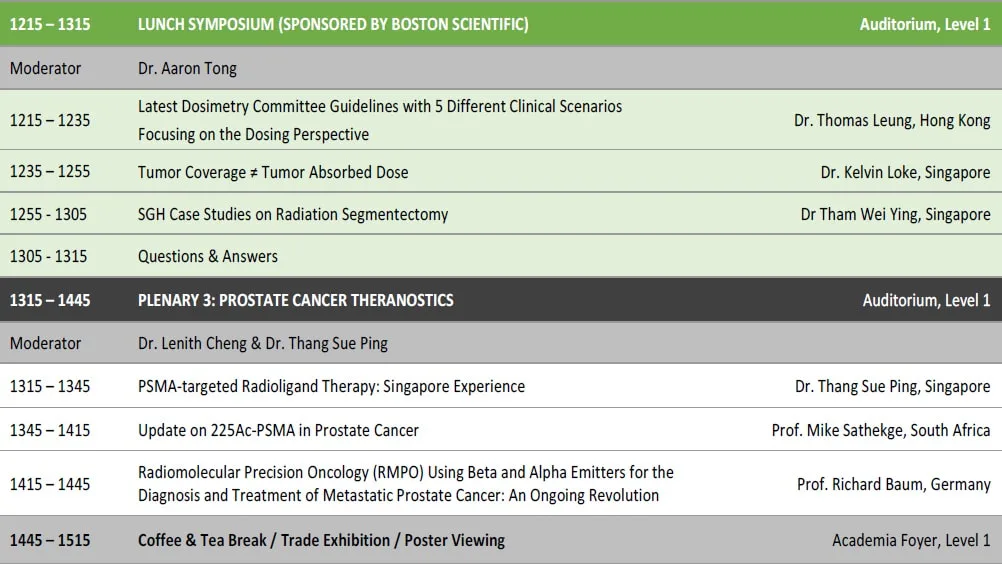The height and width of the screenshot is (564, 1002).
Task: Click speaker Prof. Mike Sathekge, South Africa
Action: point(881,431)
